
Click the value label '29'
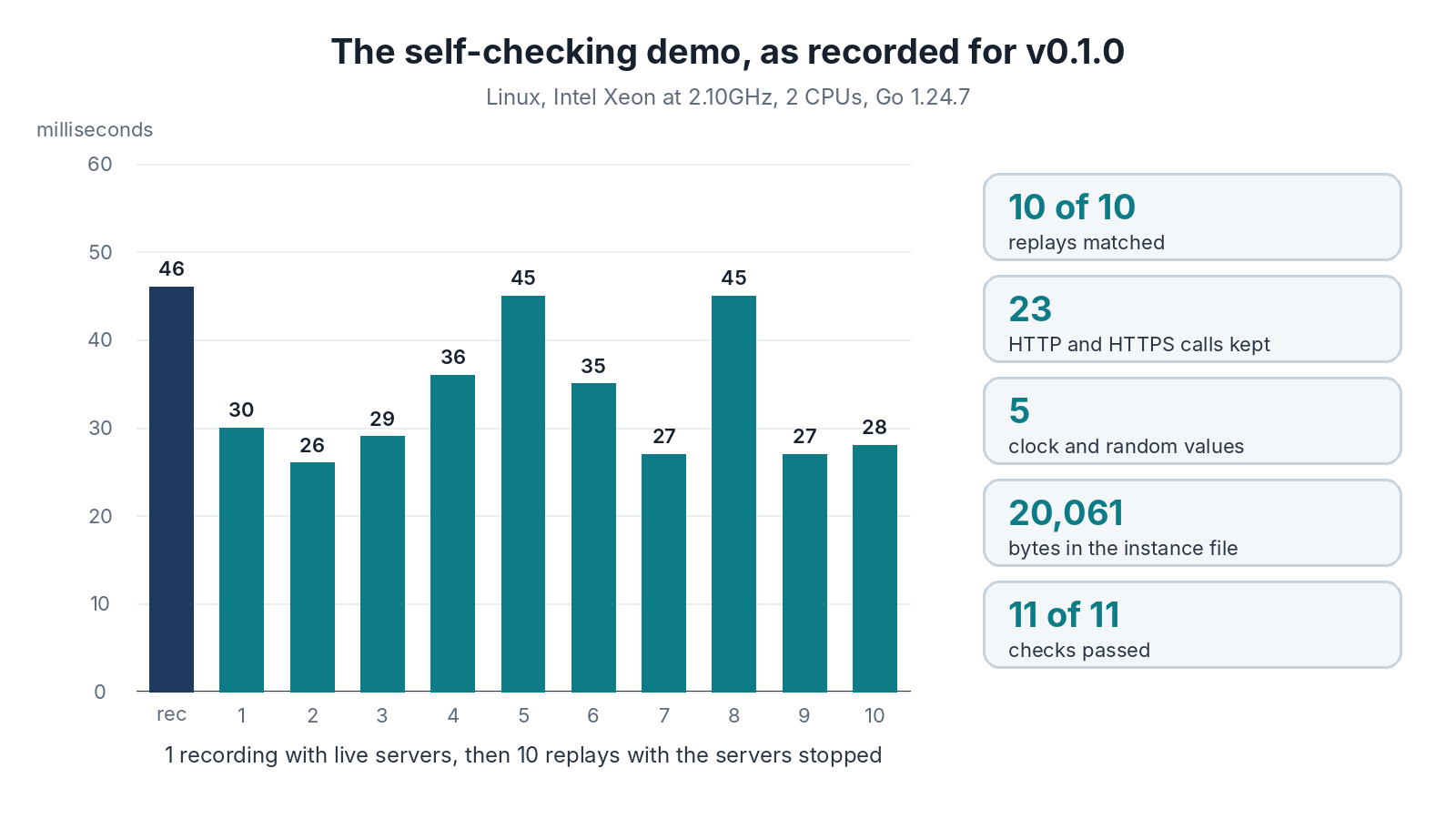(x=382, y=419)
